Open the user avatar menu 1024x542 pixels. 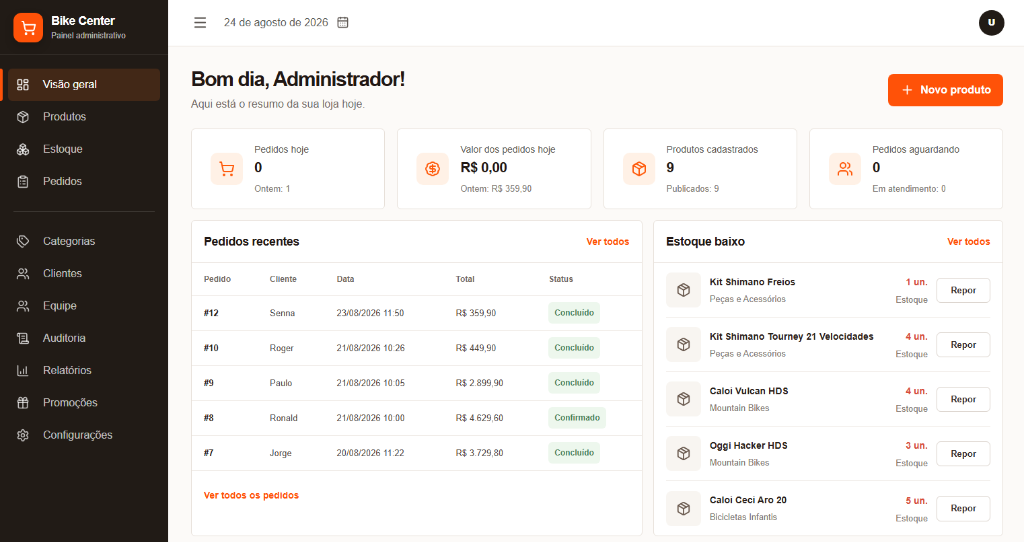991,23
